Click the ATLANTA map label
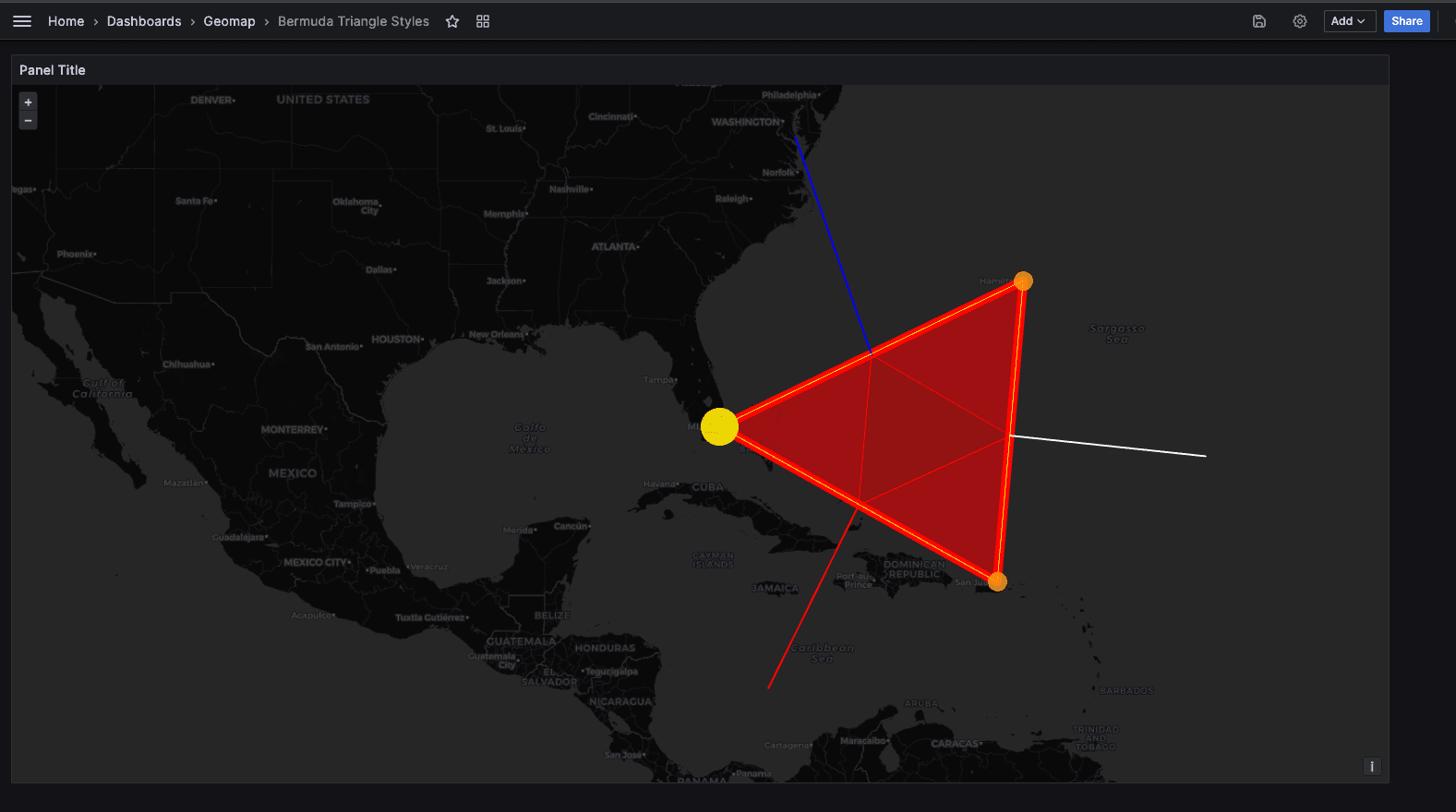This screenshot has width=1456, height=812. coord(615,247)
